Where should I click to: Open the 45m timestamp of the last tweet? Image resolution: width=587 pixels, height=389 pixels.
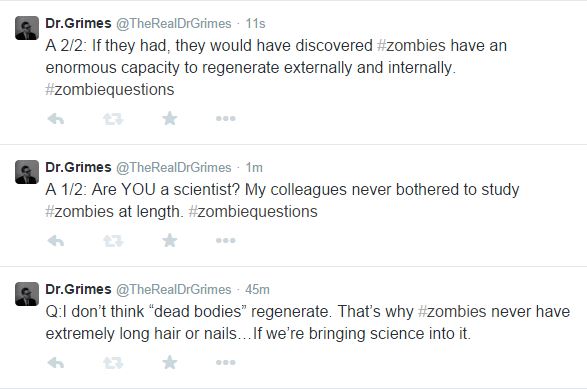(257, 289)
